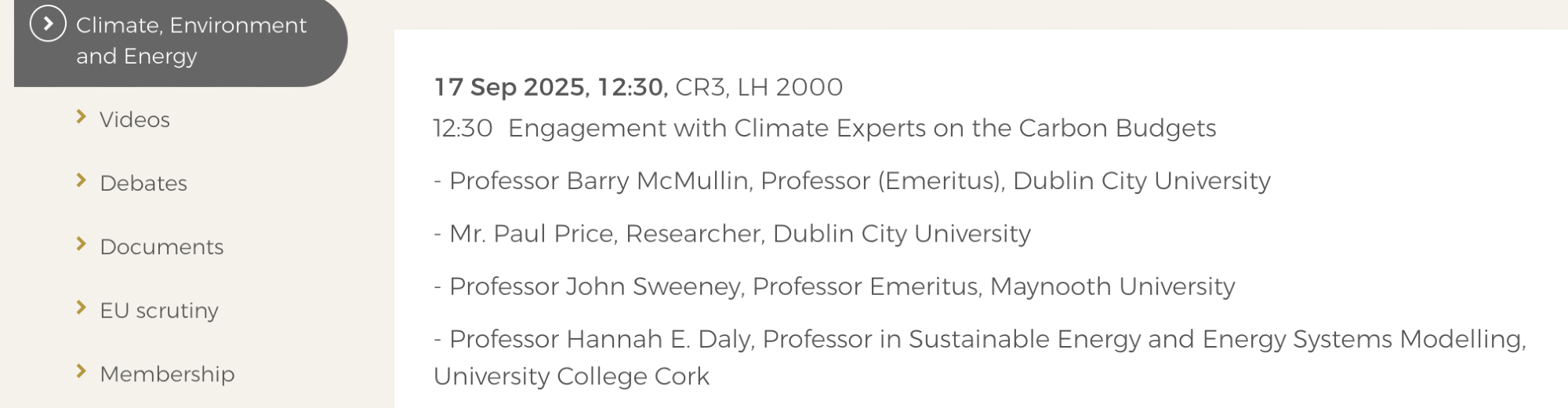Click the Mr. Paul Price witness line
The height and width of the screenshot is (408, 1568).
732,233
